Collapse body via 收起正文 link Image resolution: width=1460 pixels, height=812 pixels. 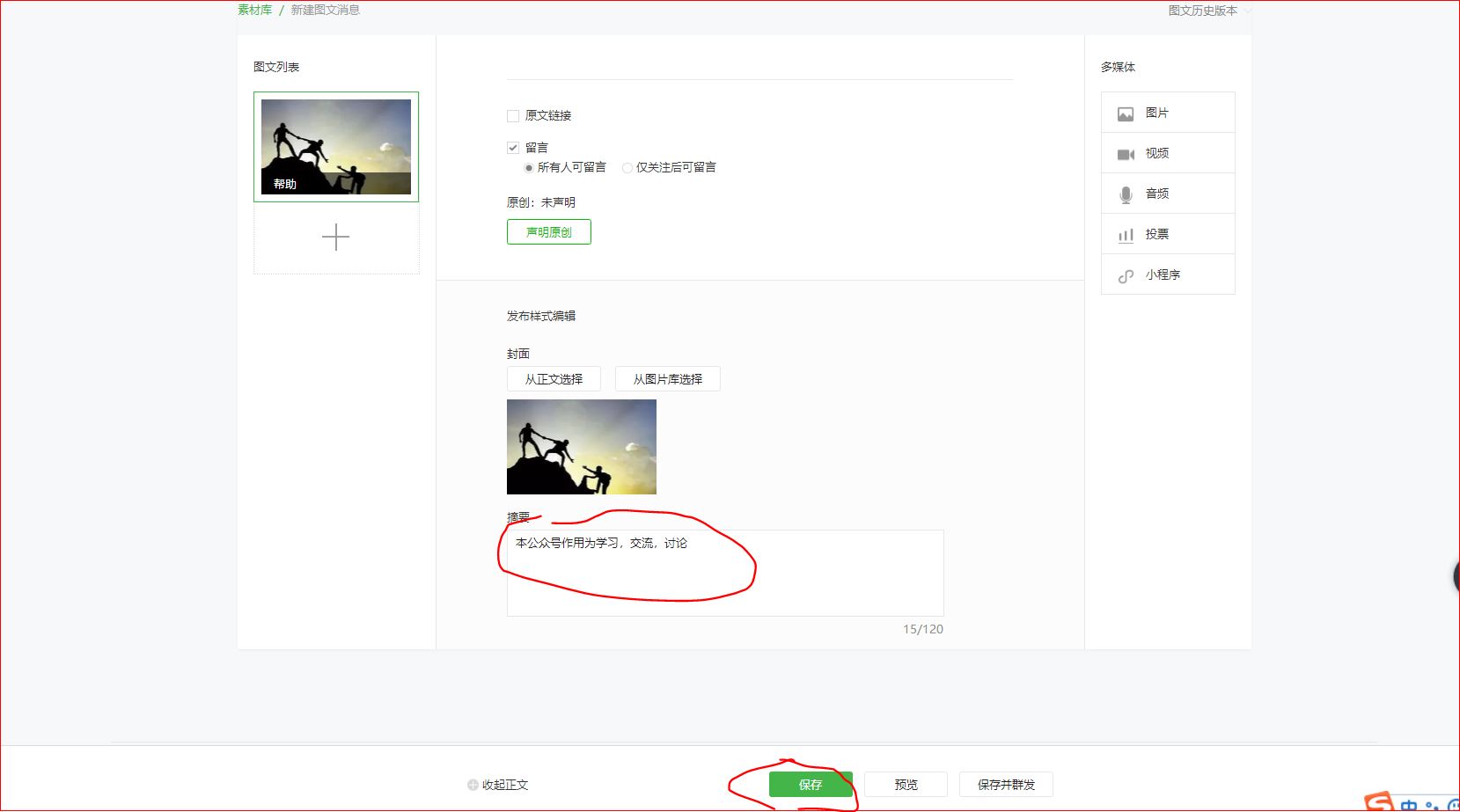(505, 785)
